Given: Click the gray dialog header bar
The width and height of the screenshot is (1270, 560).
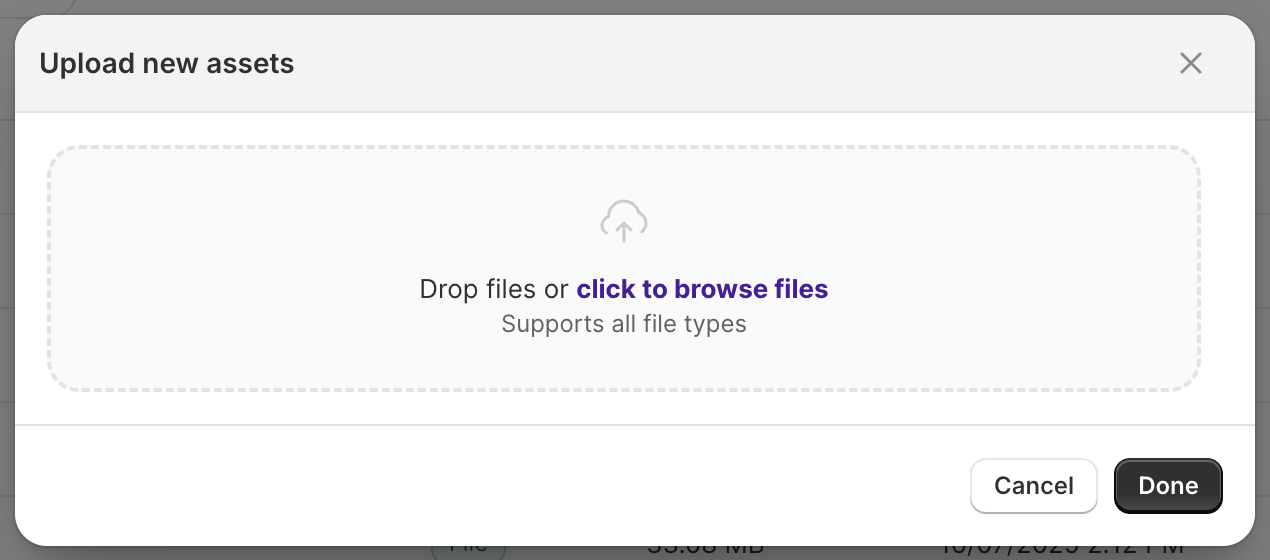Looking at the screenshot, I should click(x=700, y=64).
